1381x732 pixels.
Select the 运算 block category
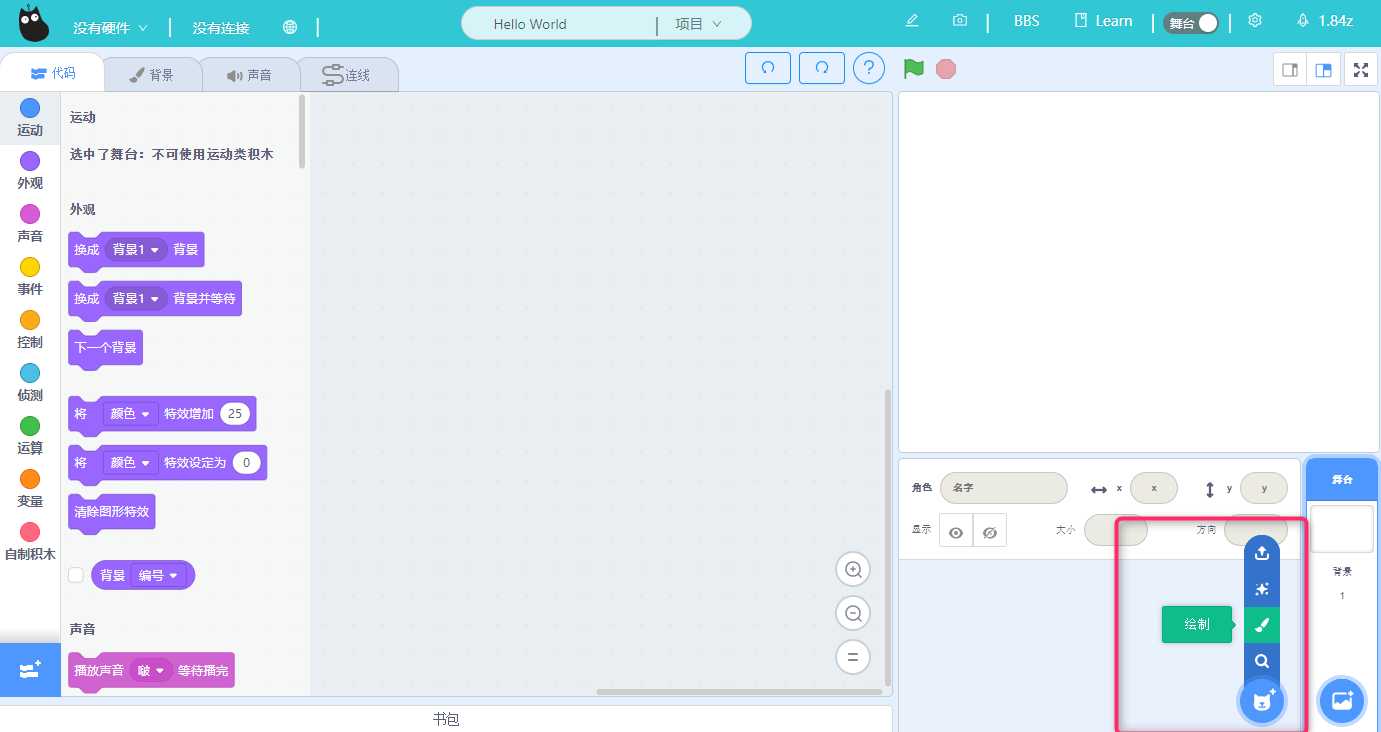30,436
